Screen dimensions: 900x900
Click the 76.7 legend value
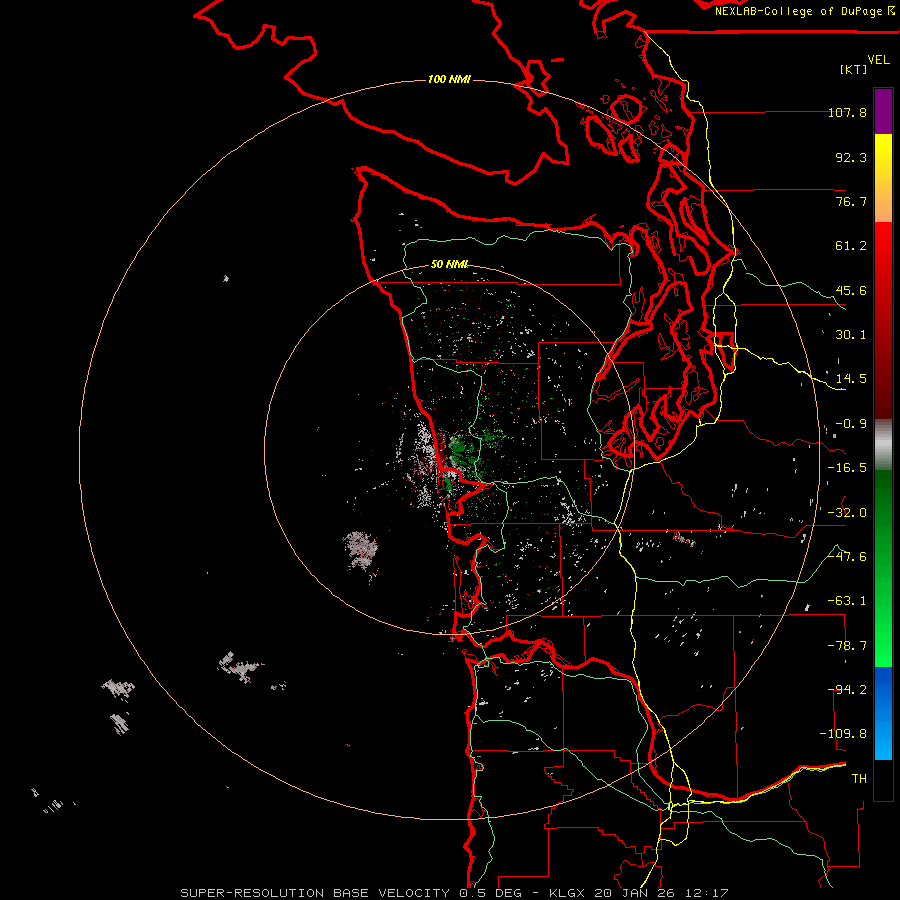(851, 201)
